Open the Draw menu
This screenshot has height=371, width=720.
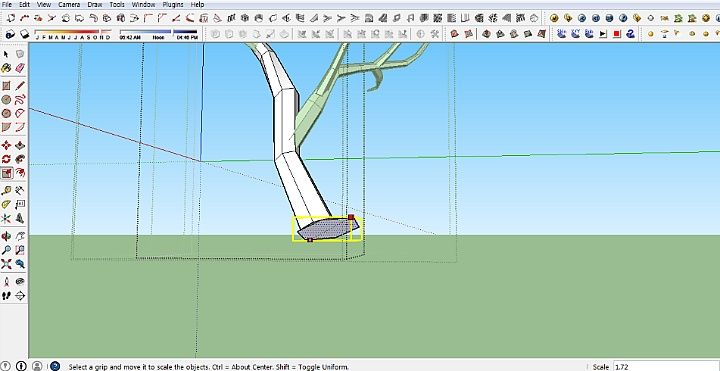95,5
